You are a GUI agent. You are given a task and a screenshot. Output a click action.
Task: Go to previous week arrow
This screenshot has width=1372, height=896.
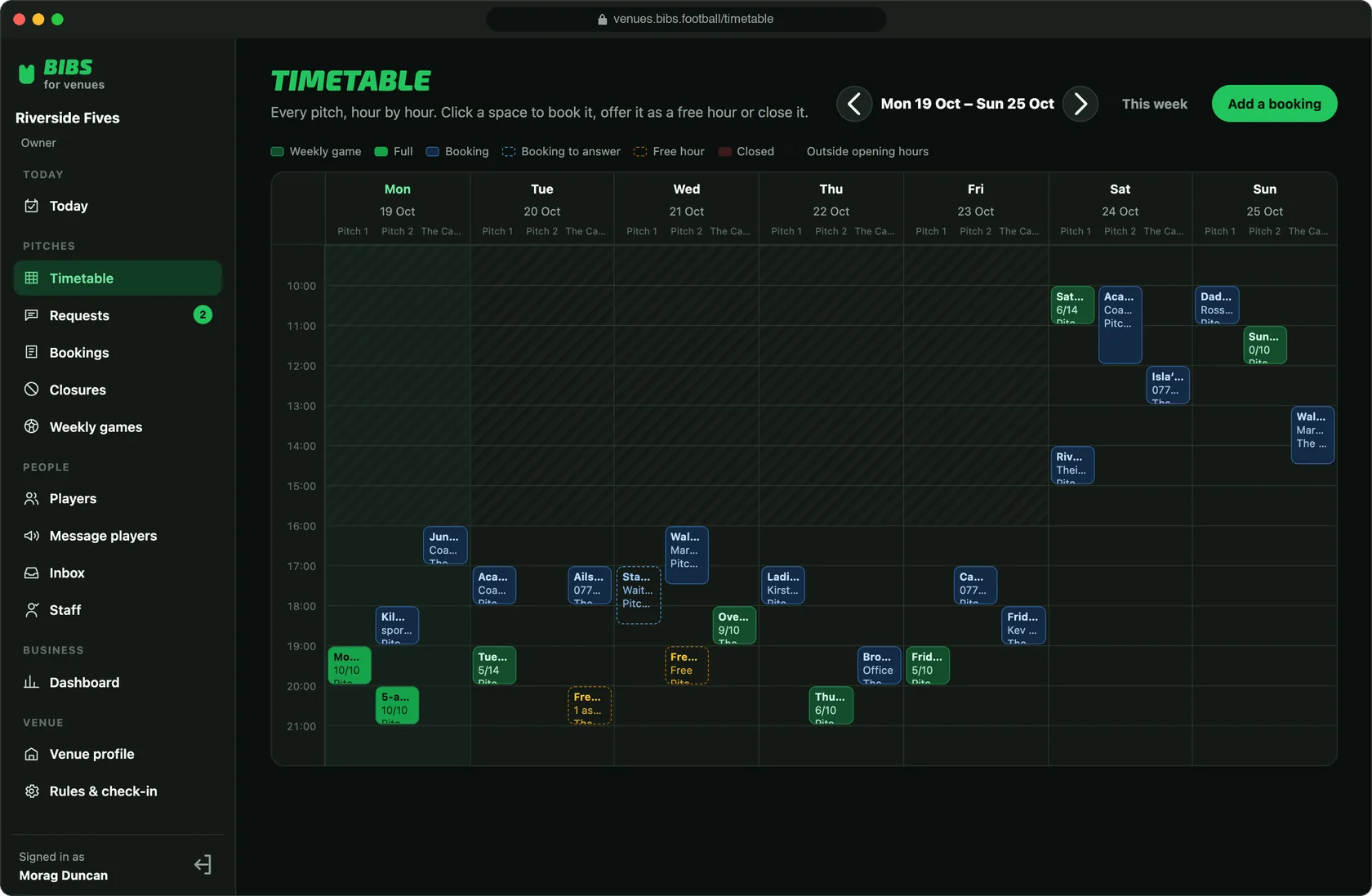coord(854,104)
